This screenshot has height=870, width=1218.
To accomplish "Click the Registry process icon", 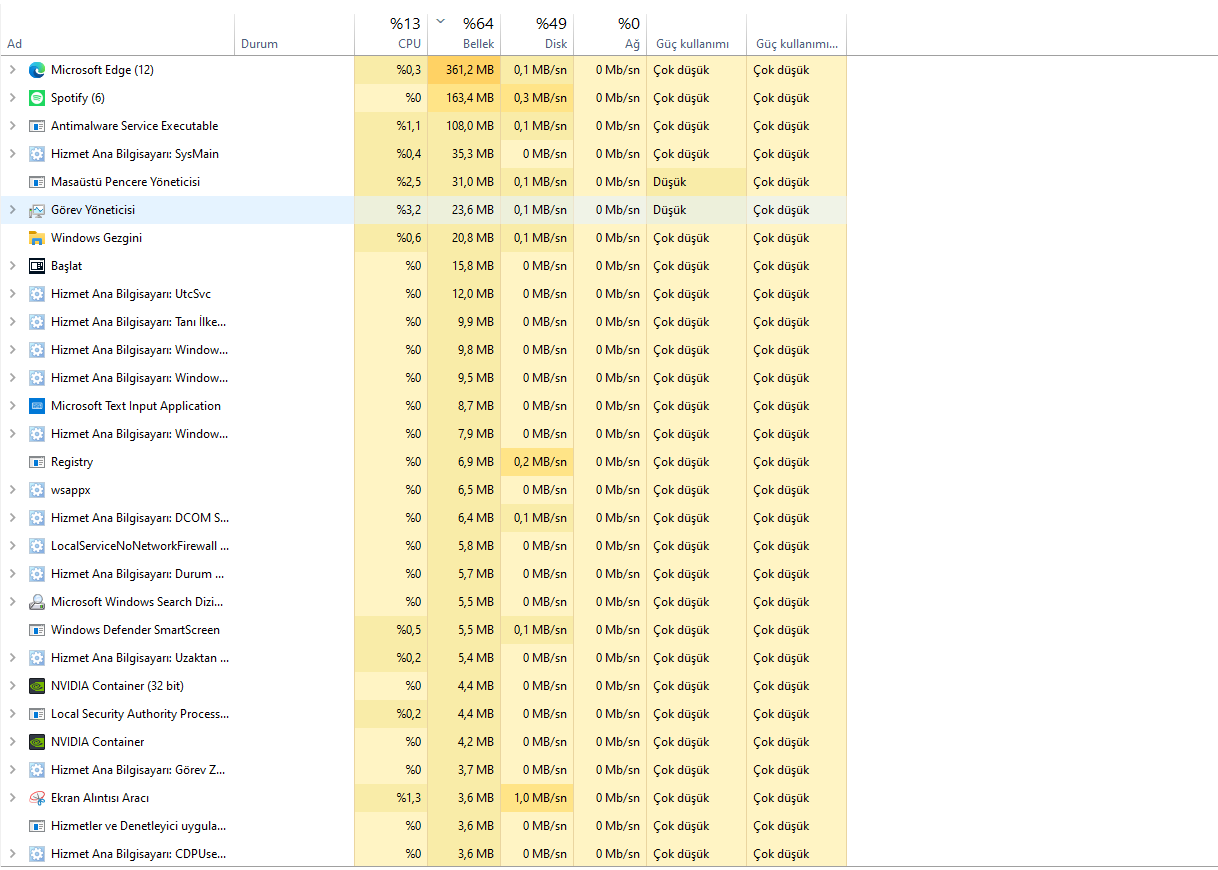I will pos(37,462).
